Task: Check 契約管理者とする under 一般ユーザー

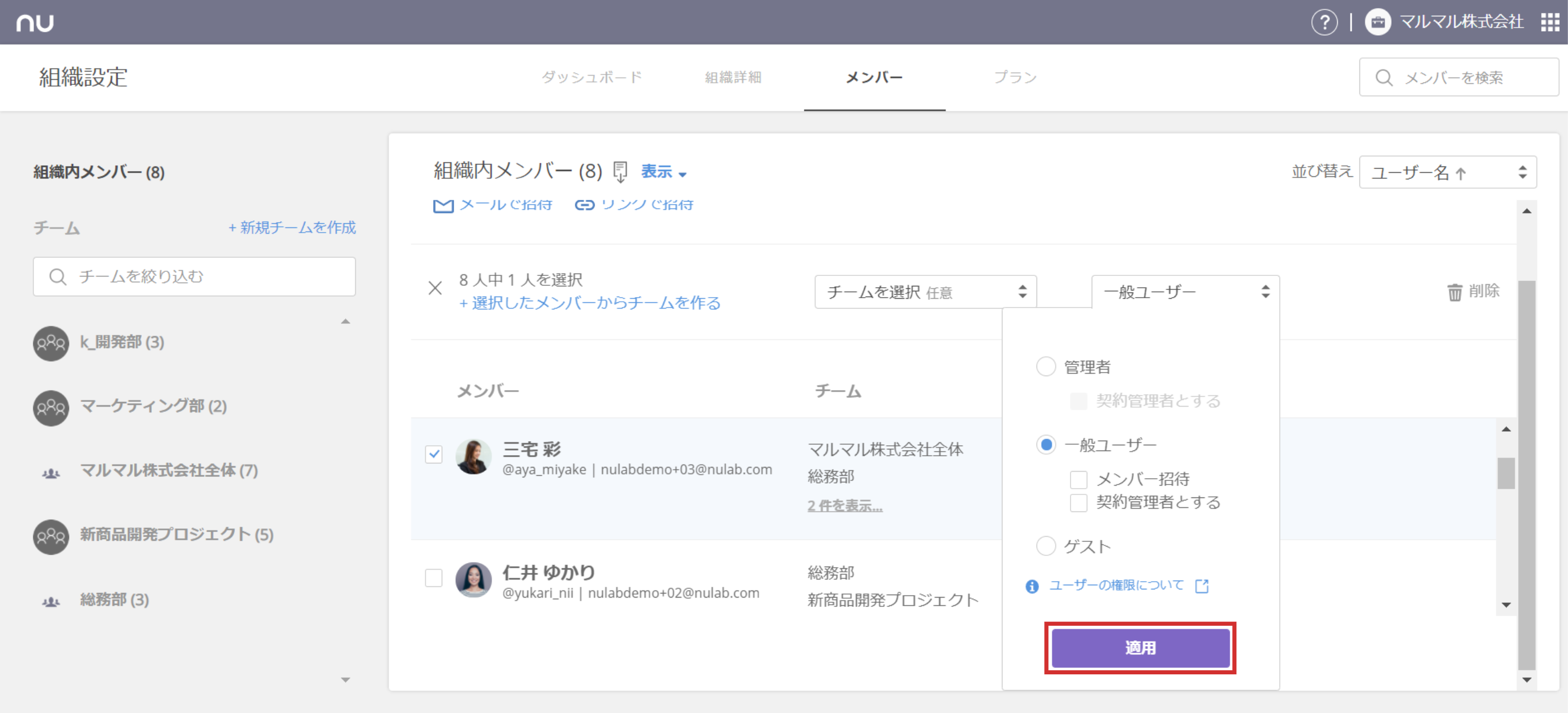Action: click(x=1079, y=503)
